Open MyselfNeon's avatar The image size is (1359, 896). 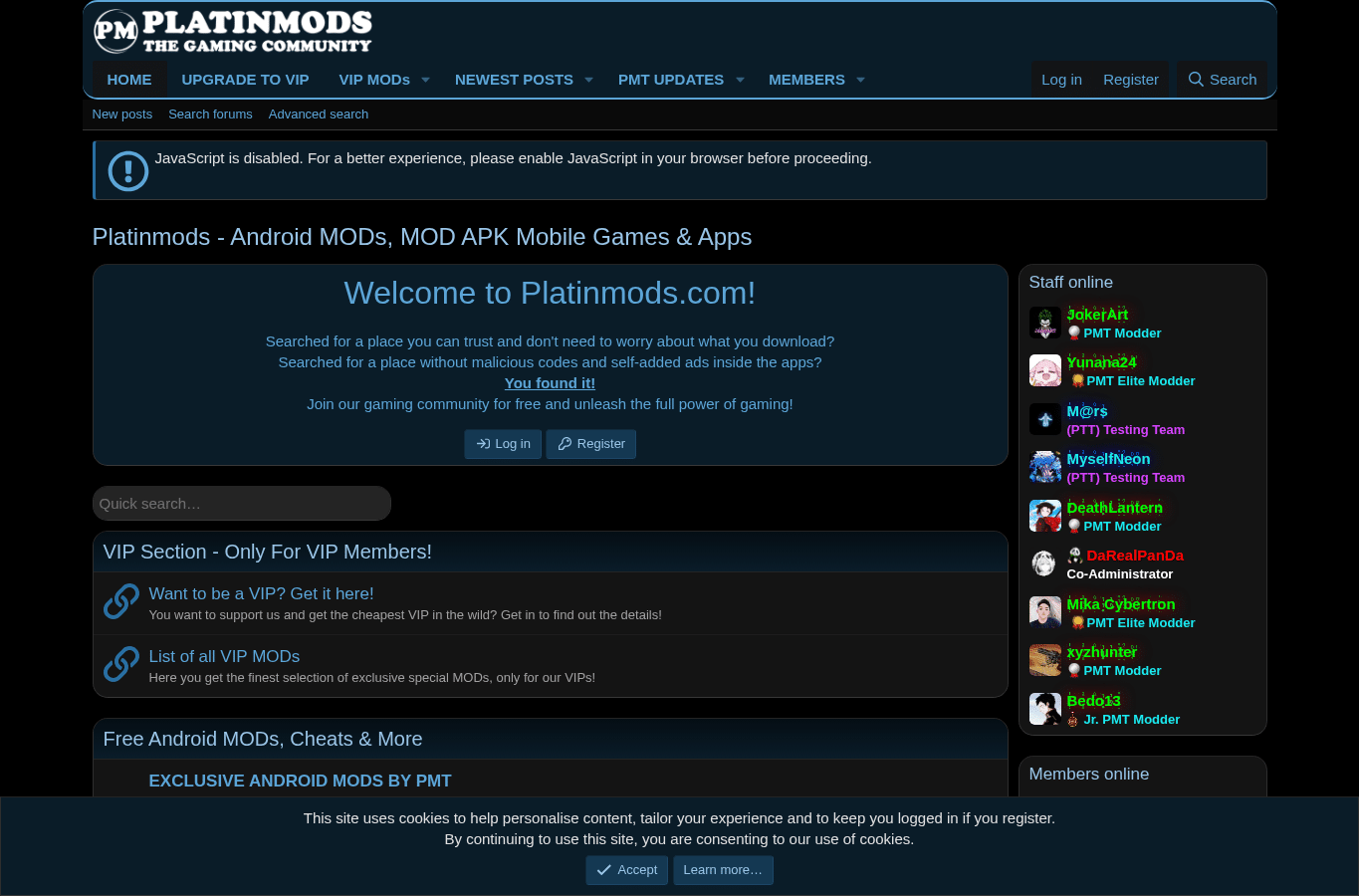pyautogui.click(x=1045, y=467)
